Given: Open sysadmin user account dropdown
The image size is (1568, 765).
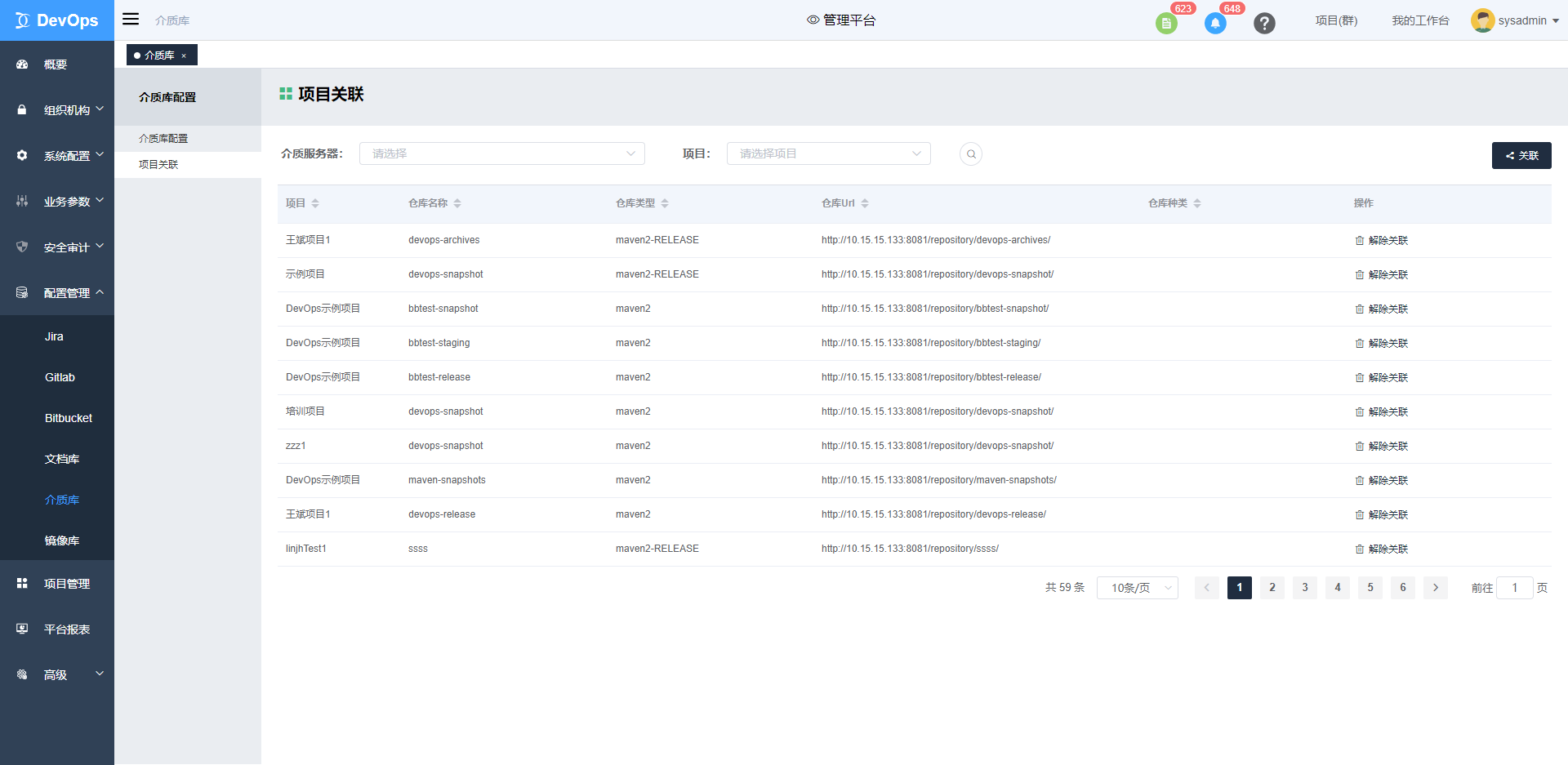Looking at the screenshot, I should tap(1528, 20).
